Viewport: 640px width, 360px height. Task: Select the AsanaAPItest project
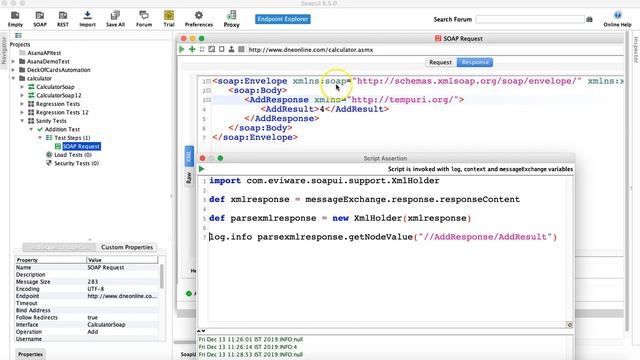click(x=44, y=53)
